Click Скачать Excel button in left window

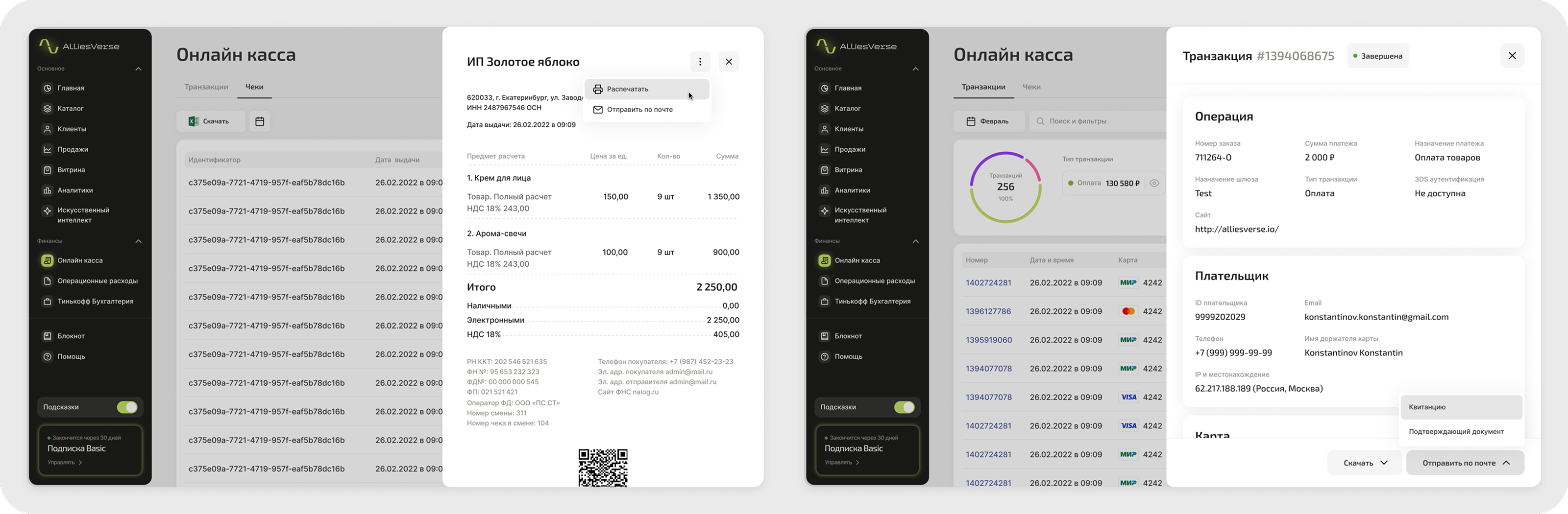pos(211,121)
